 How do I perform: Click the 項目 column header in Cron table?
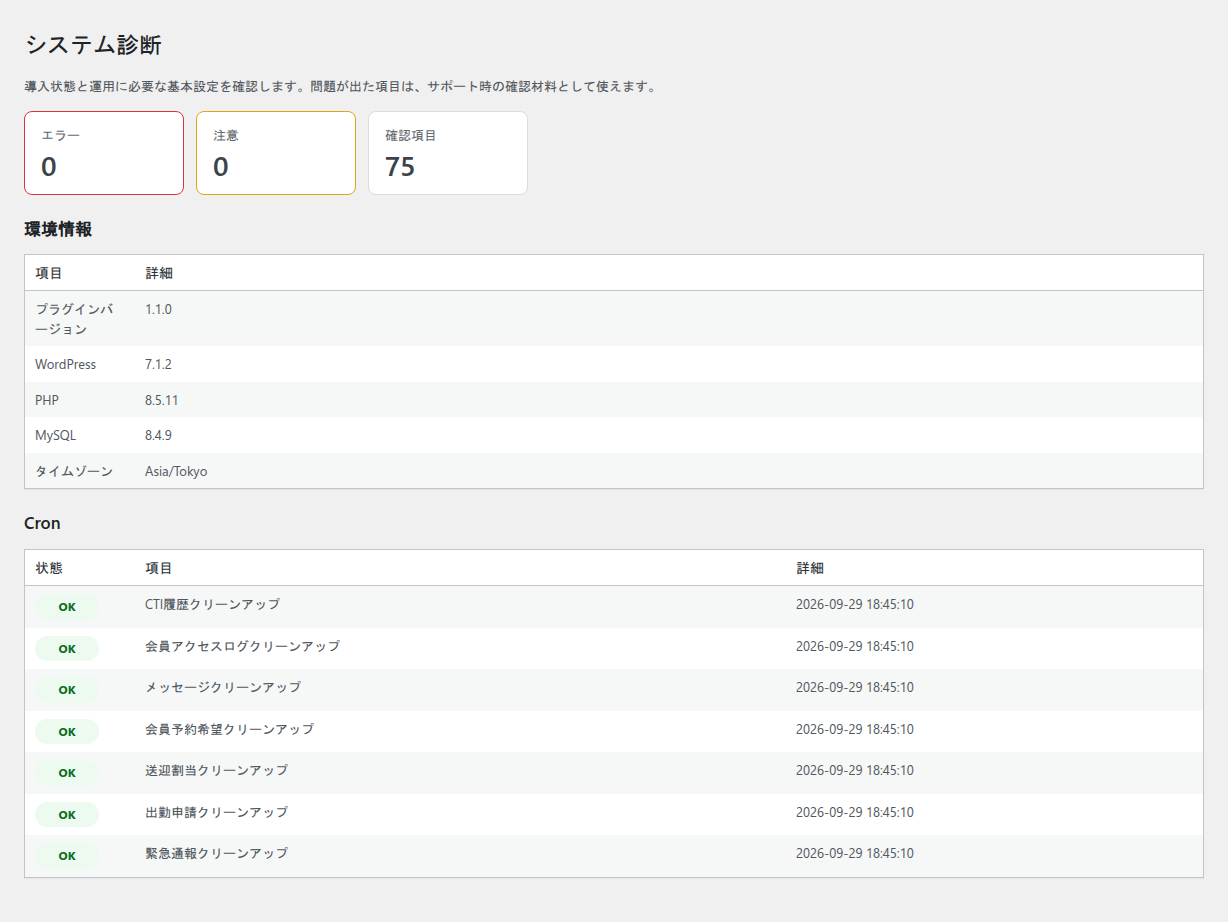click(x=159, y=568)
